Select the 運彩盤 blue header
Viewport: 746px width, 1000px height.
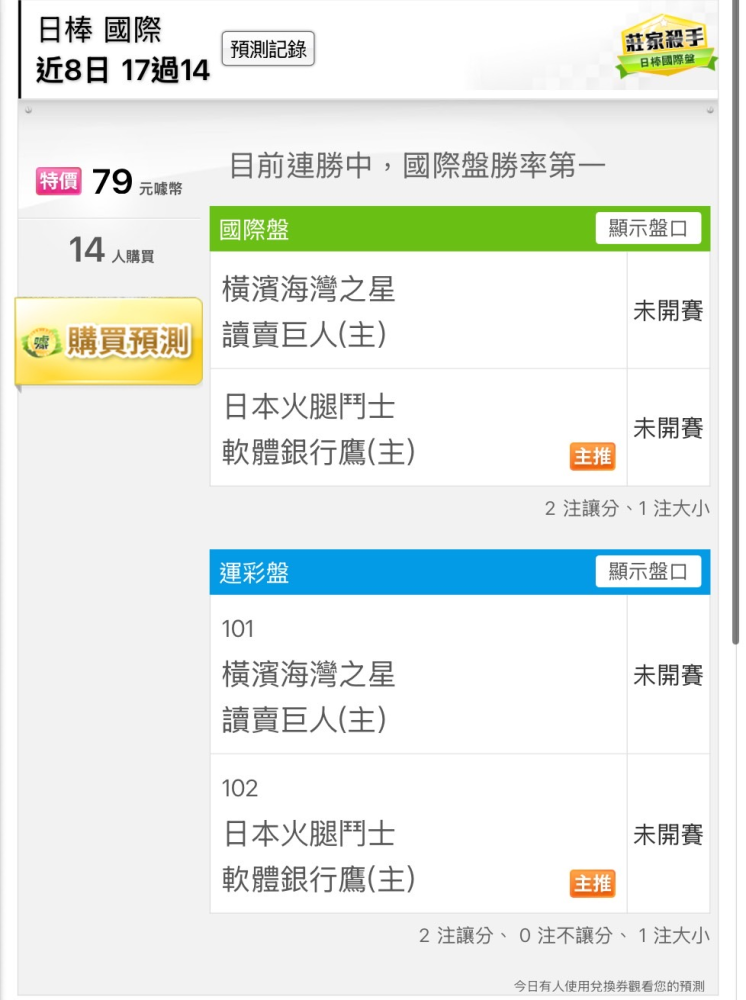(460, 572)
